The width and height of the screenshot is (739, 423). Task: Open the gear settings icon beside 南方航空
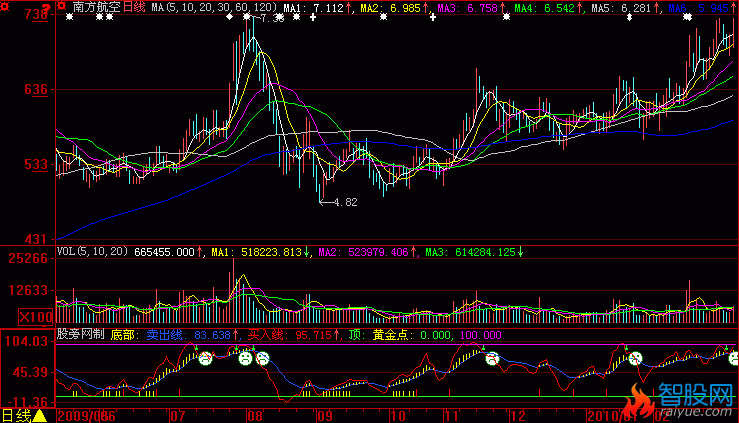tap(62, 7)
